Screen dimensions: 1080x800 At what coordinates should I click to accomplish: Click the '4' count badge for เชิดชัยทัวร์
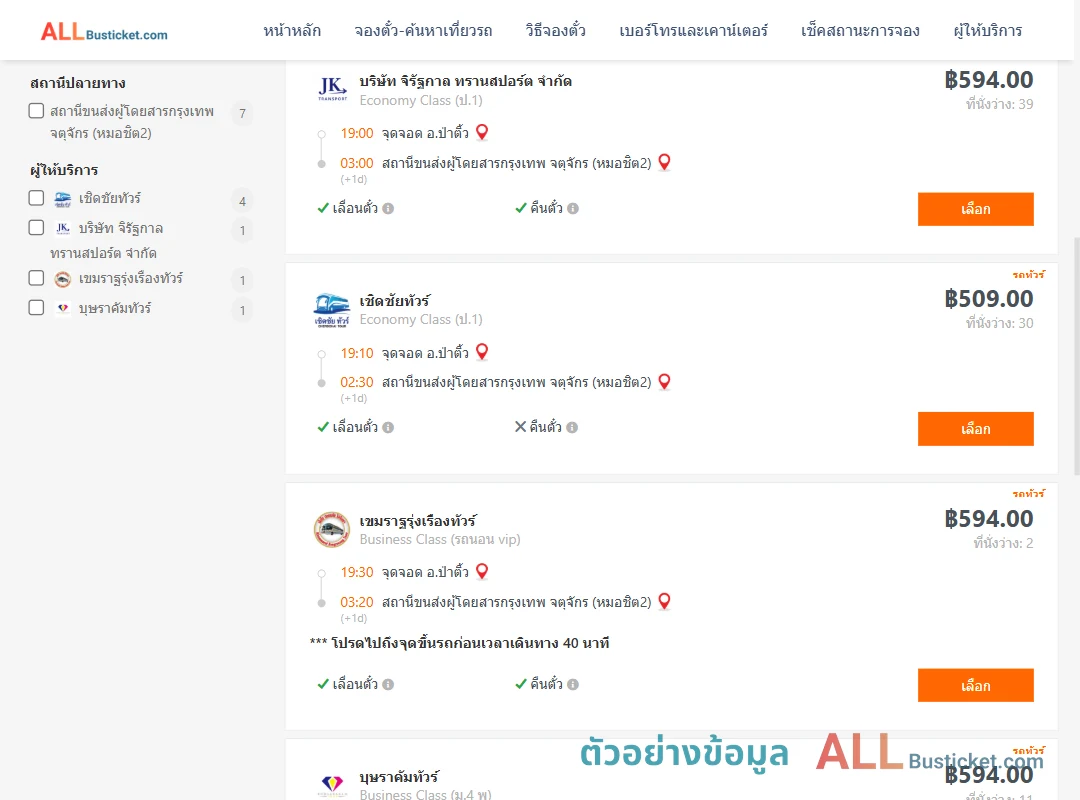click(x=242, y=201)
